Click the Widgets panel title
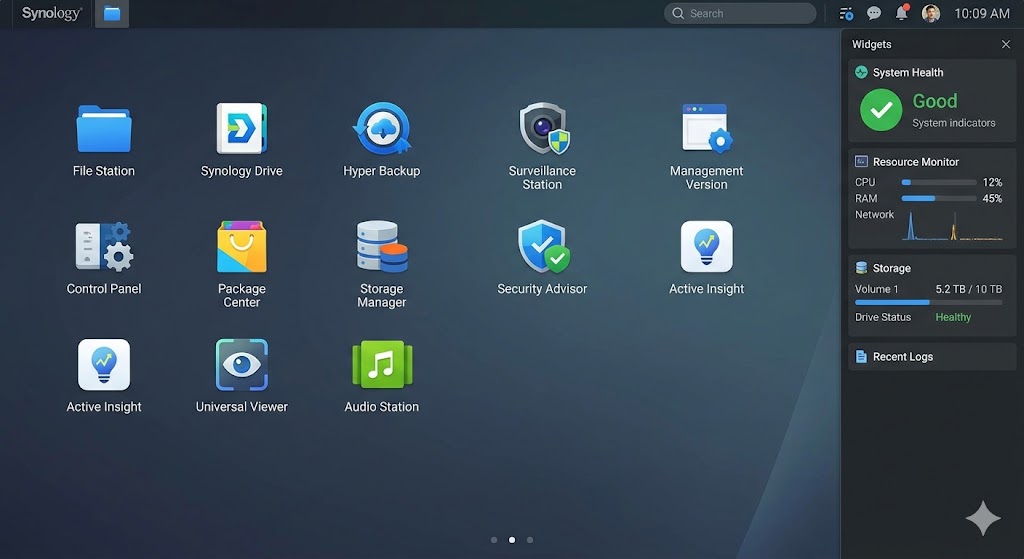 [872, 44]
